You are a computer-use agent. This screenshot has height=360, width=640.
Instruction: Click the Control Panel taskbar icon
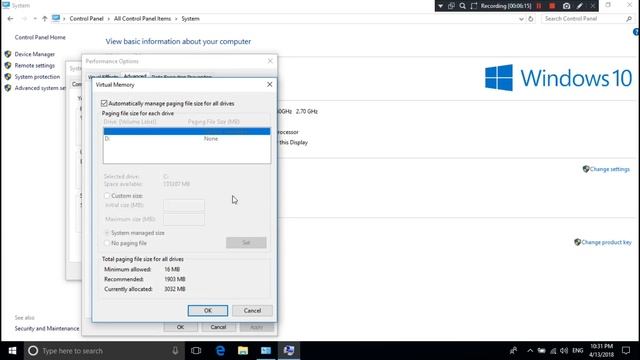click(x=266, y=351)
